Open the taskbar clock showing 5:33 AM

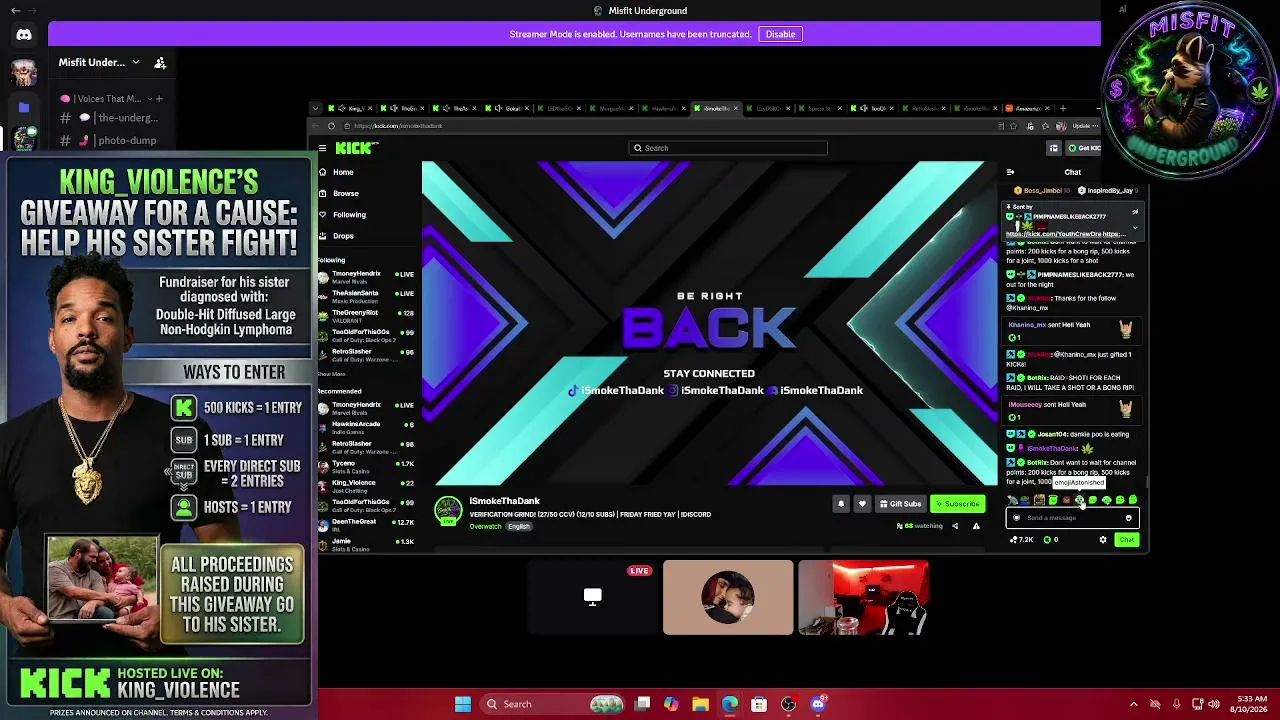tap(1252, 704)
